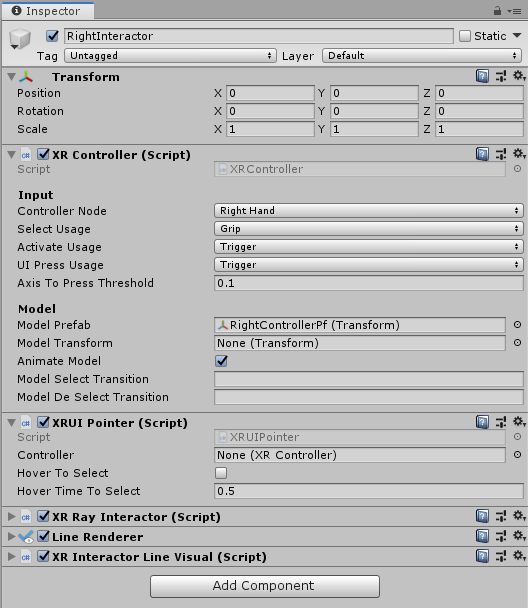Disable the XRUI Pointer script component
Image resolution: width=528 pixels, height=608 pixels.
(43, 422)
